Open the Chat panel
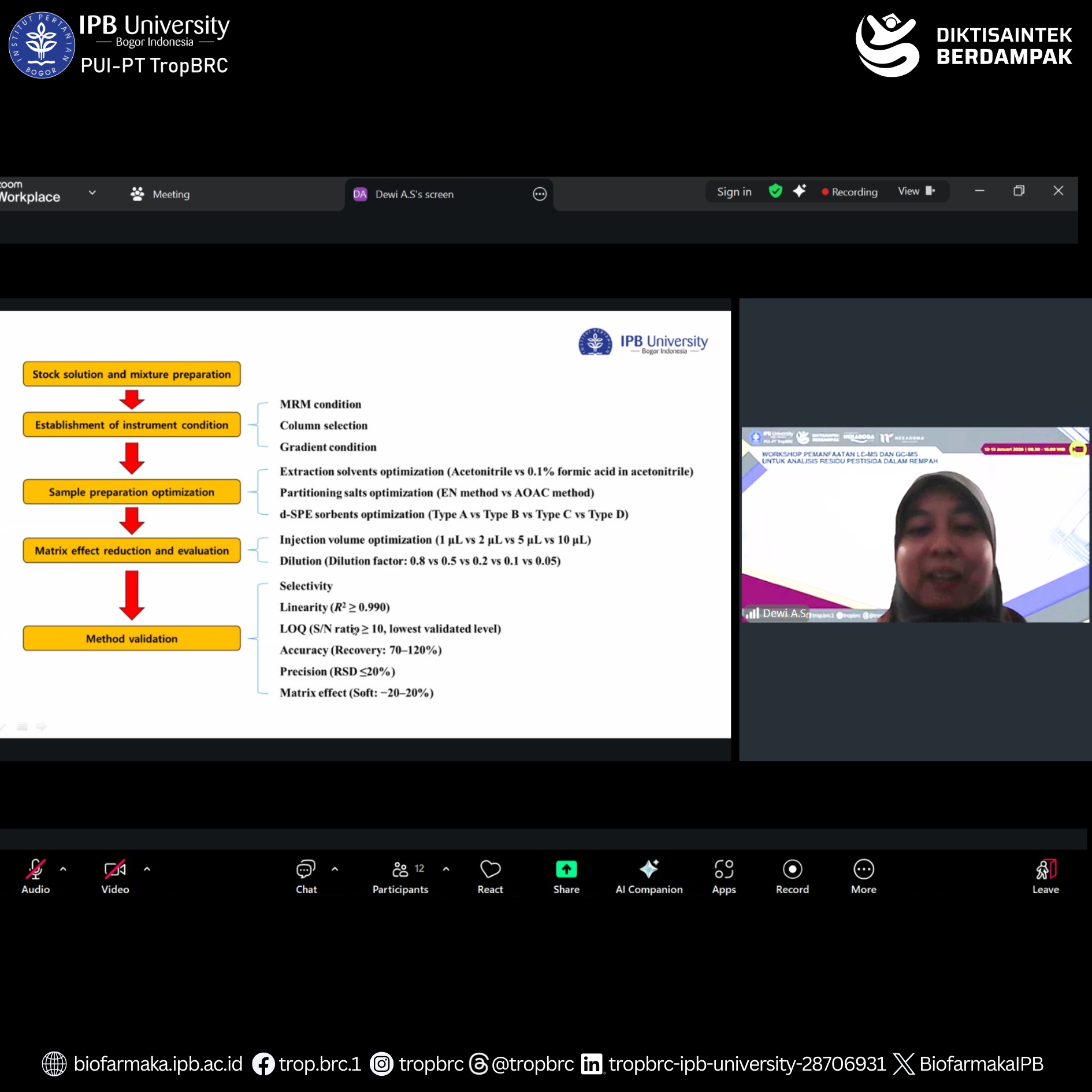Image resolution: width=1092 pixels, height=1092 pixels. click(x=306, y=876)
